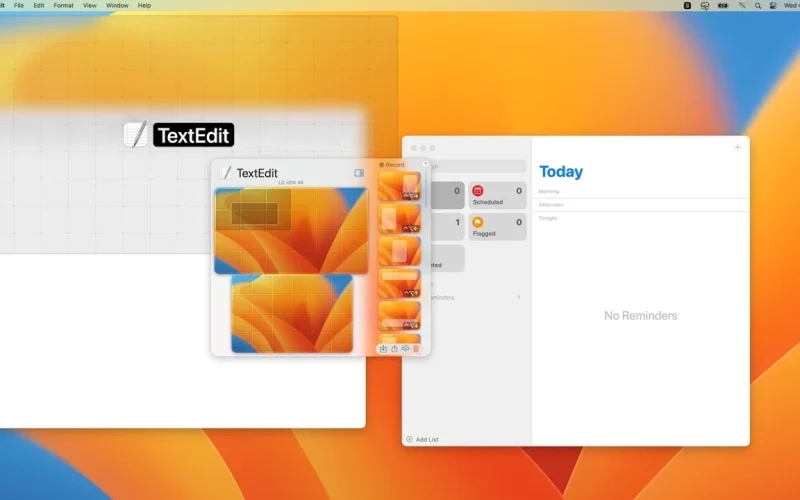Click the red Scheduled calendar icon

(478, 191)
